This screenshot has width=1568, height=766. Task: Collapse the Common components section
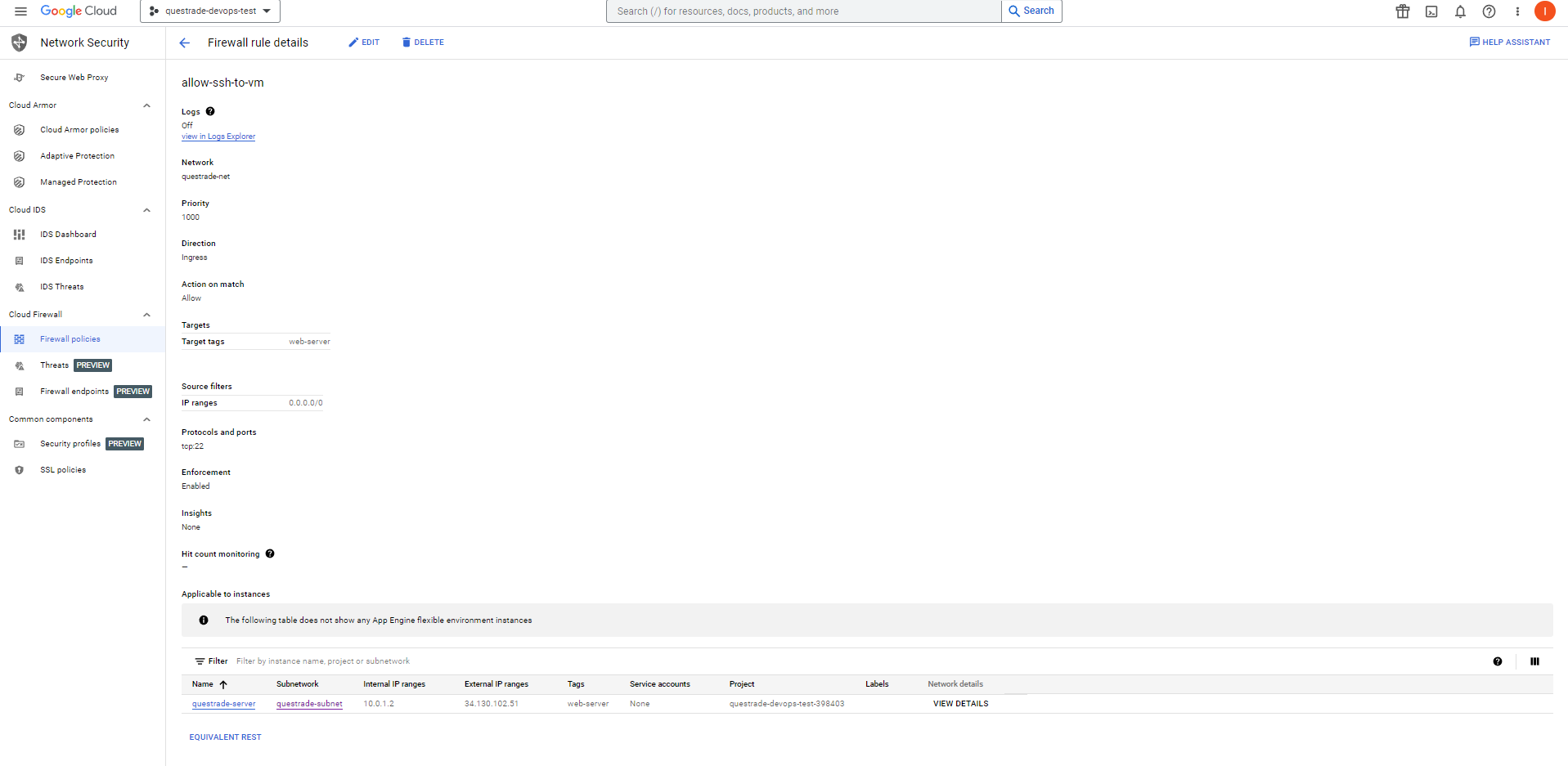(147, 419)
